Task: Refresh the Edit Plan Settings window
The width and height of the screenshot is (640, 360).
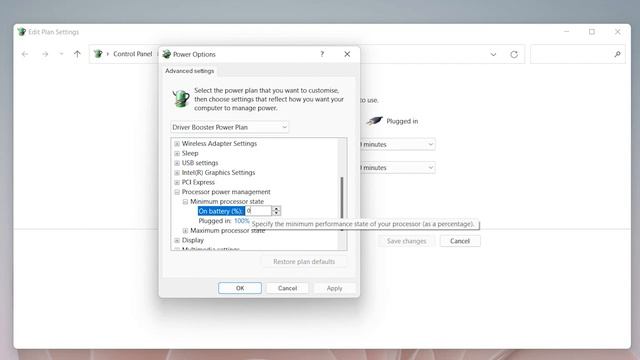Action: coord(514,54)
